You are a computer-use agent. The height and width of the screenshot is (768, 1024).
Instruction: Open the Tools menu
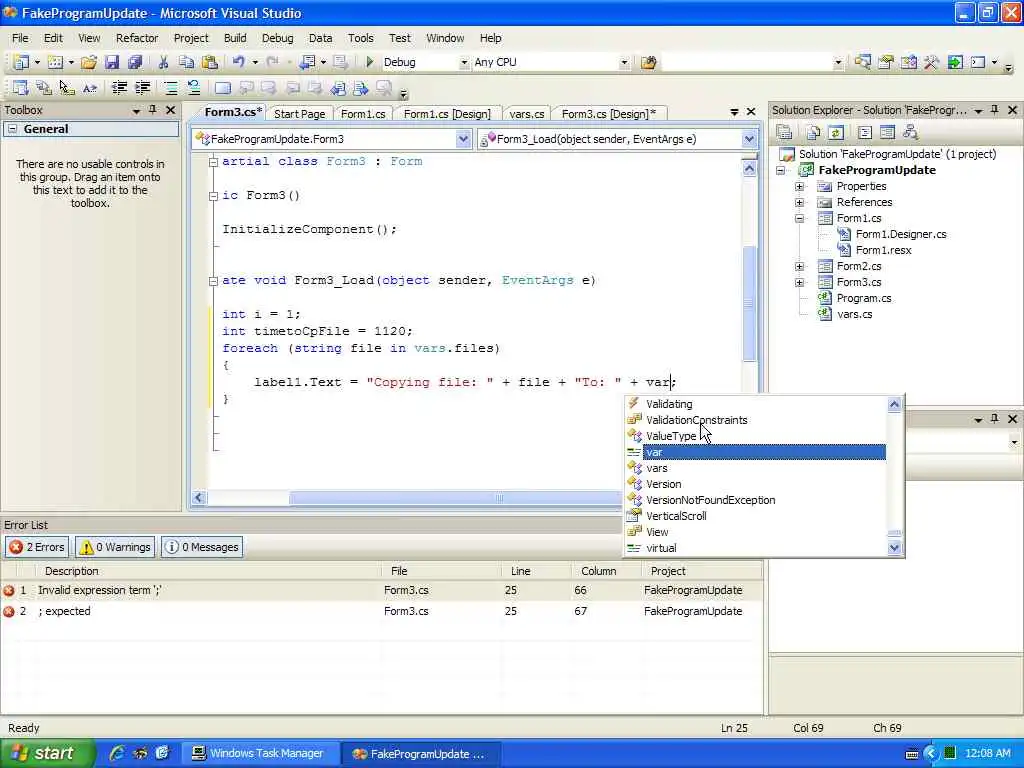click(360, 38)
